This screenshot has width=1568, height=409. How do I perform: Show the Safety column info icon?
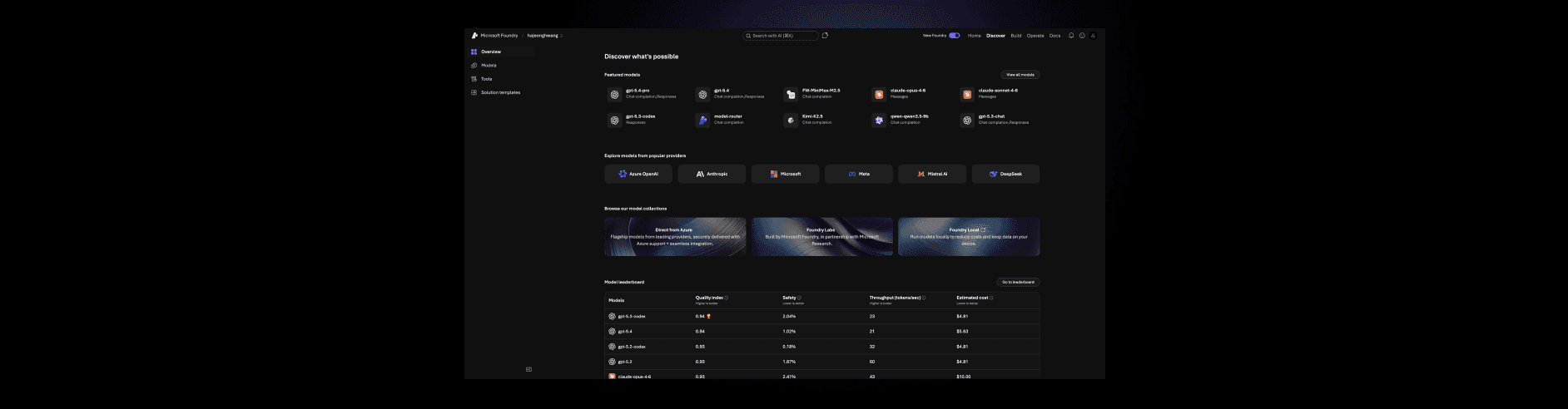point(799,298)
